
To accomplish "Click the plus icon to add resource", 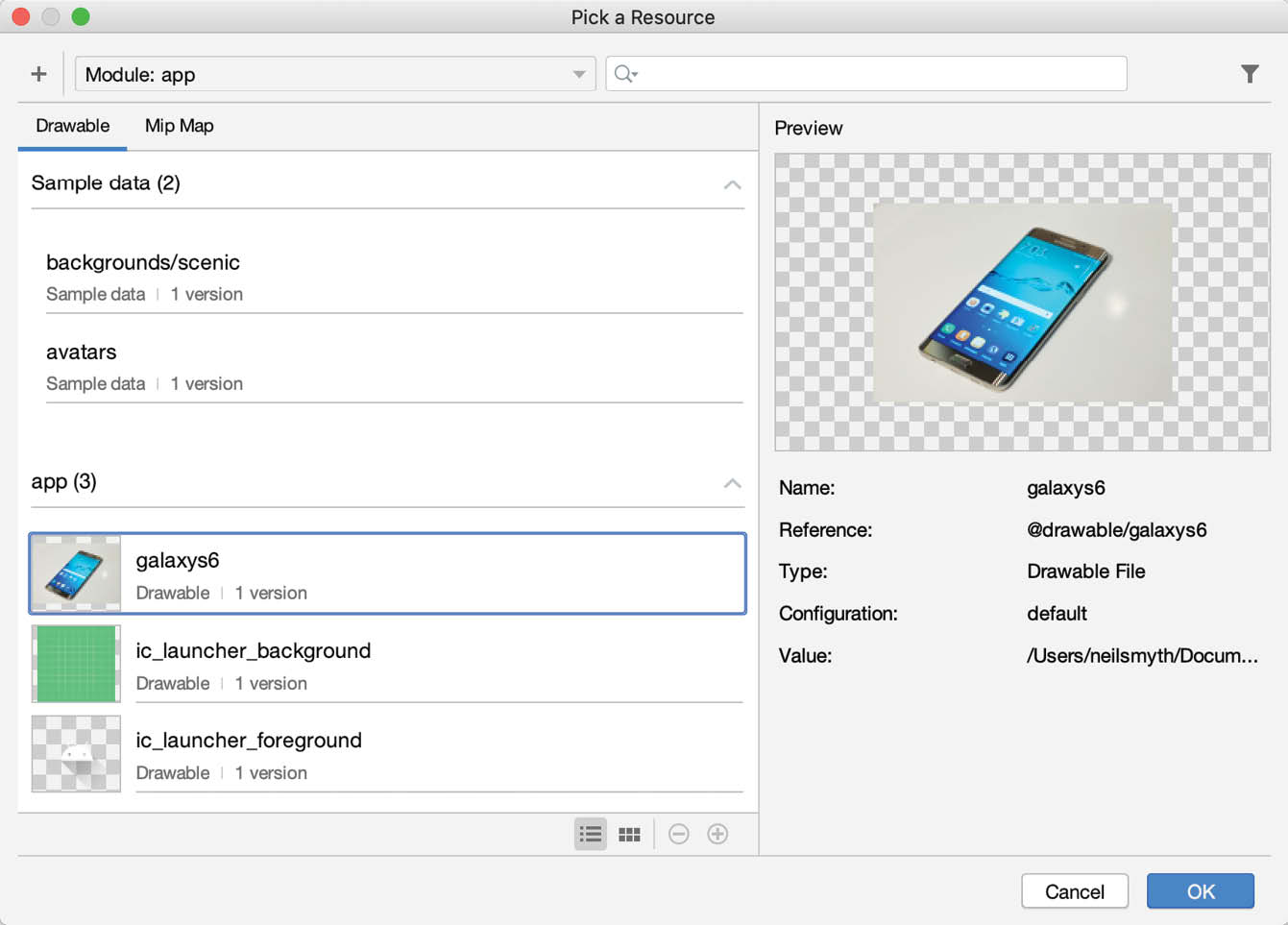I will [38, 74].
